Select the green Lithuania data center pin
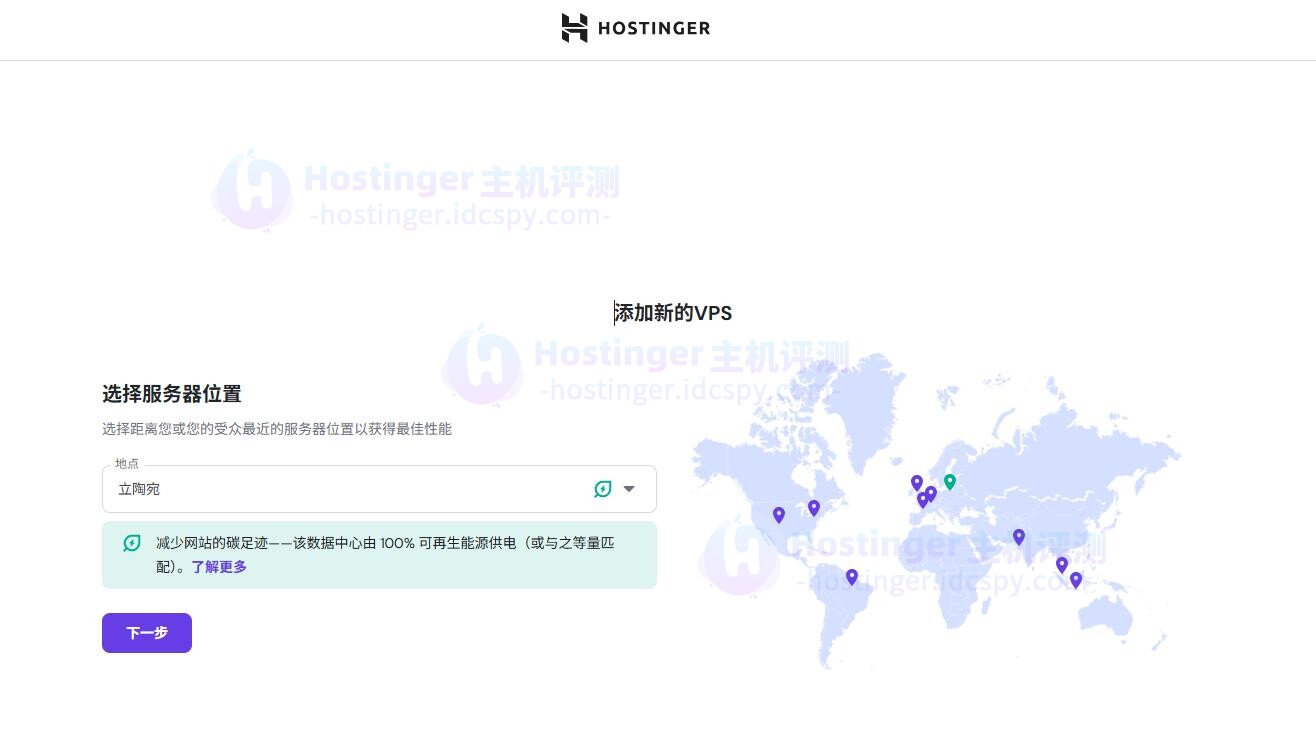The height and width of the screenshot is (748, 1316). coord(950,482)
